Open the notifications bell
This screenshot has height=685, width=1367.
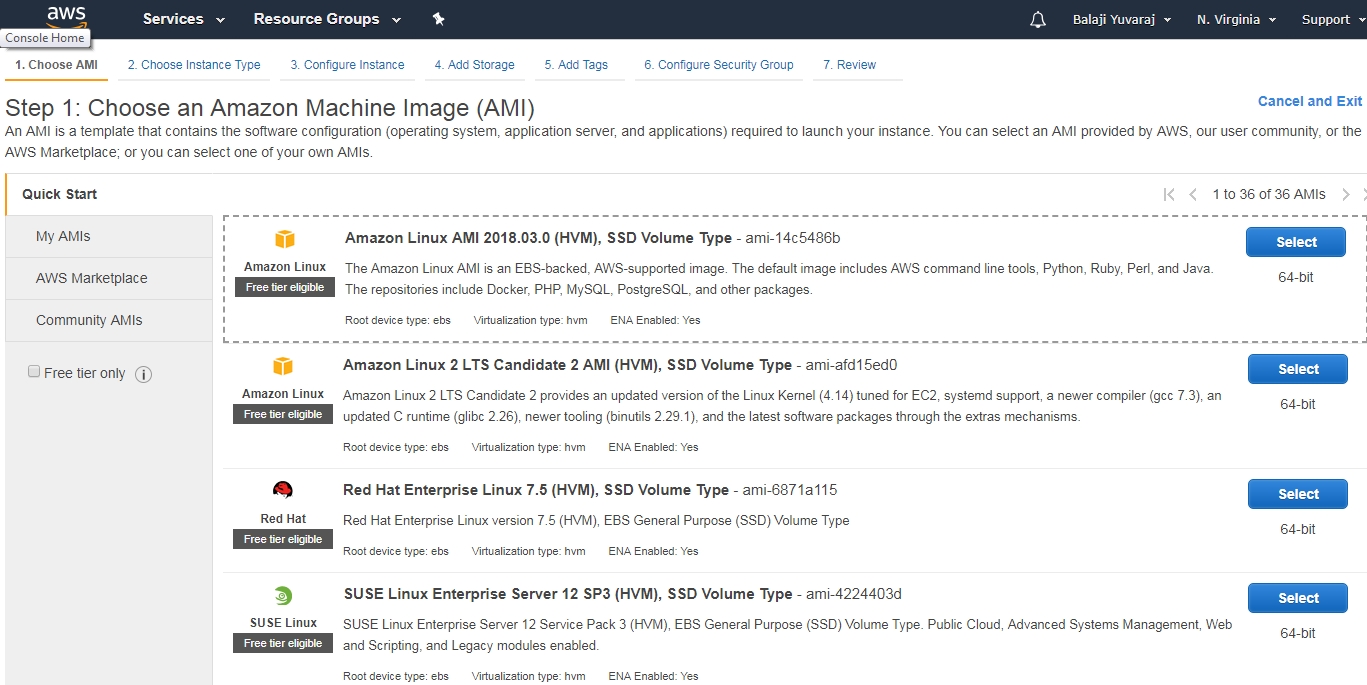(1038, 20)
